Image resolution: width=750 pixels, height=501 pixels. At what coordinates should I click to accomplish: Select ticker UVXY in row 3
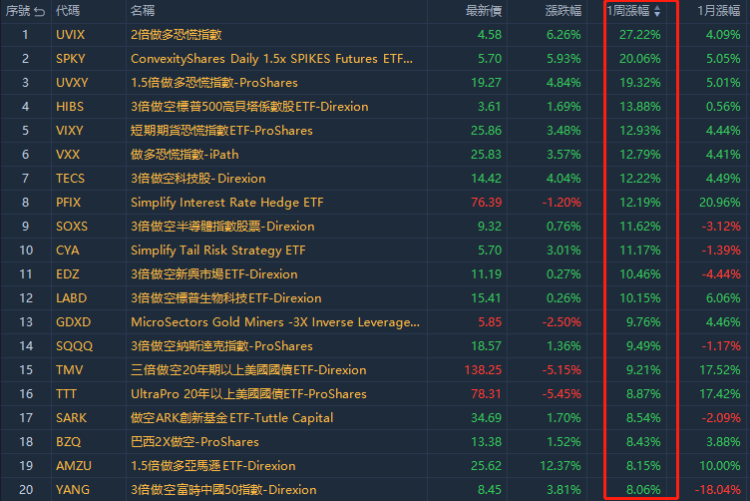[x=72, y=83]
